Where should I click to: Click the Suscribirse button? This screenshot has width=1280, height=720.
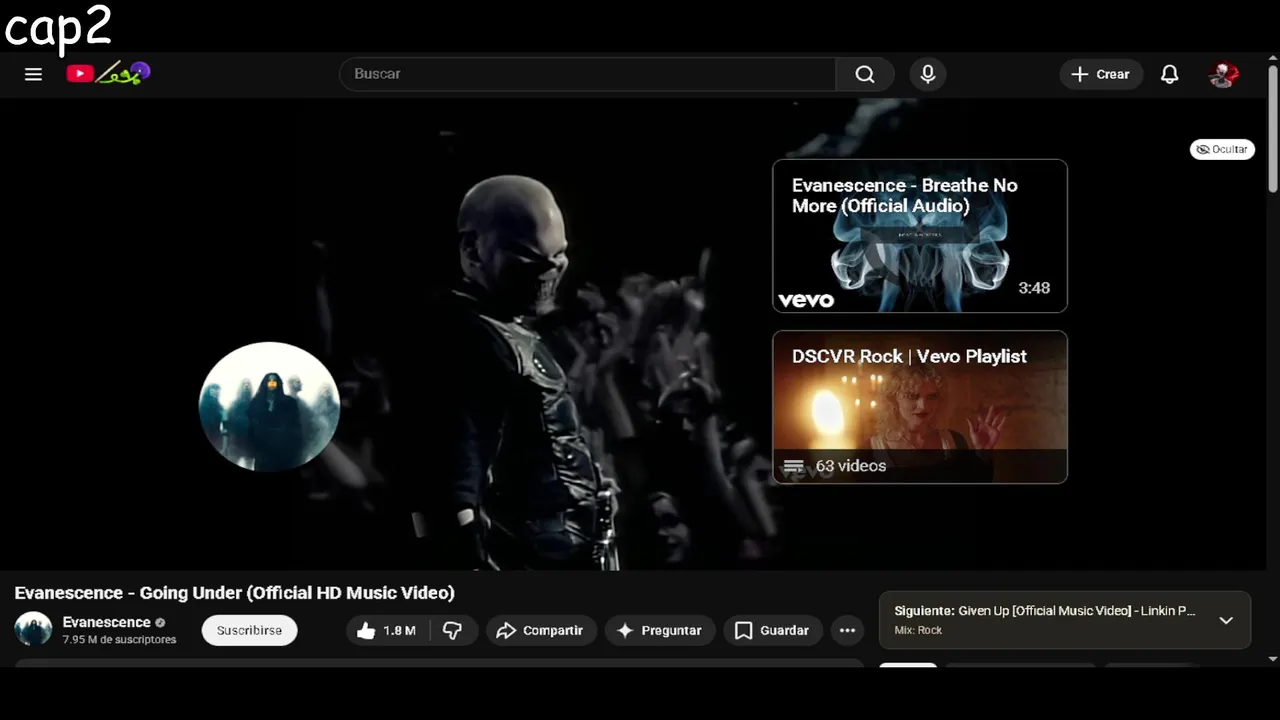point(249,630)
